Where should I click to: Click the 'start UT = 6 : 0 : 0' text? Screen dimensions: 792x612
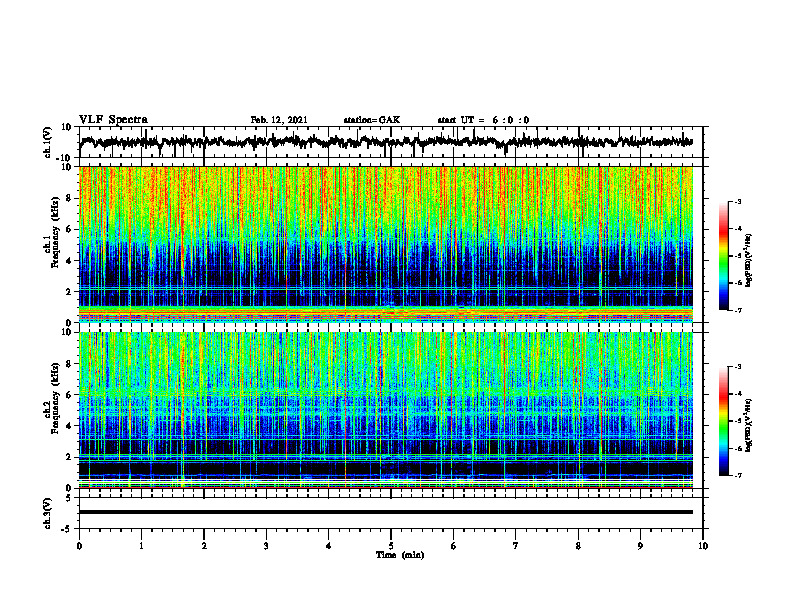click(483, 120)
